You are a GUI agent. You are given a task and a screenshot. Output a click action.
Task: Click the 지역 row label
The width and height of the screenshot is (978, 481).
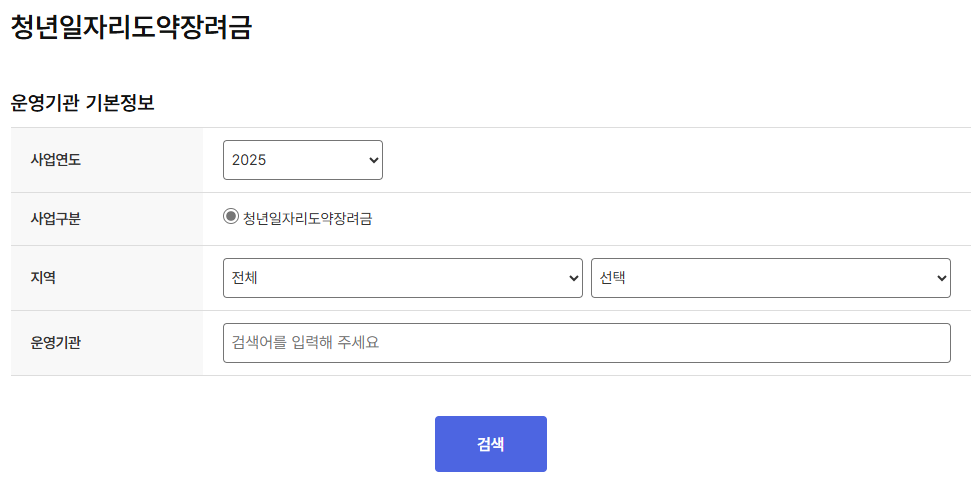coord(43,278)
